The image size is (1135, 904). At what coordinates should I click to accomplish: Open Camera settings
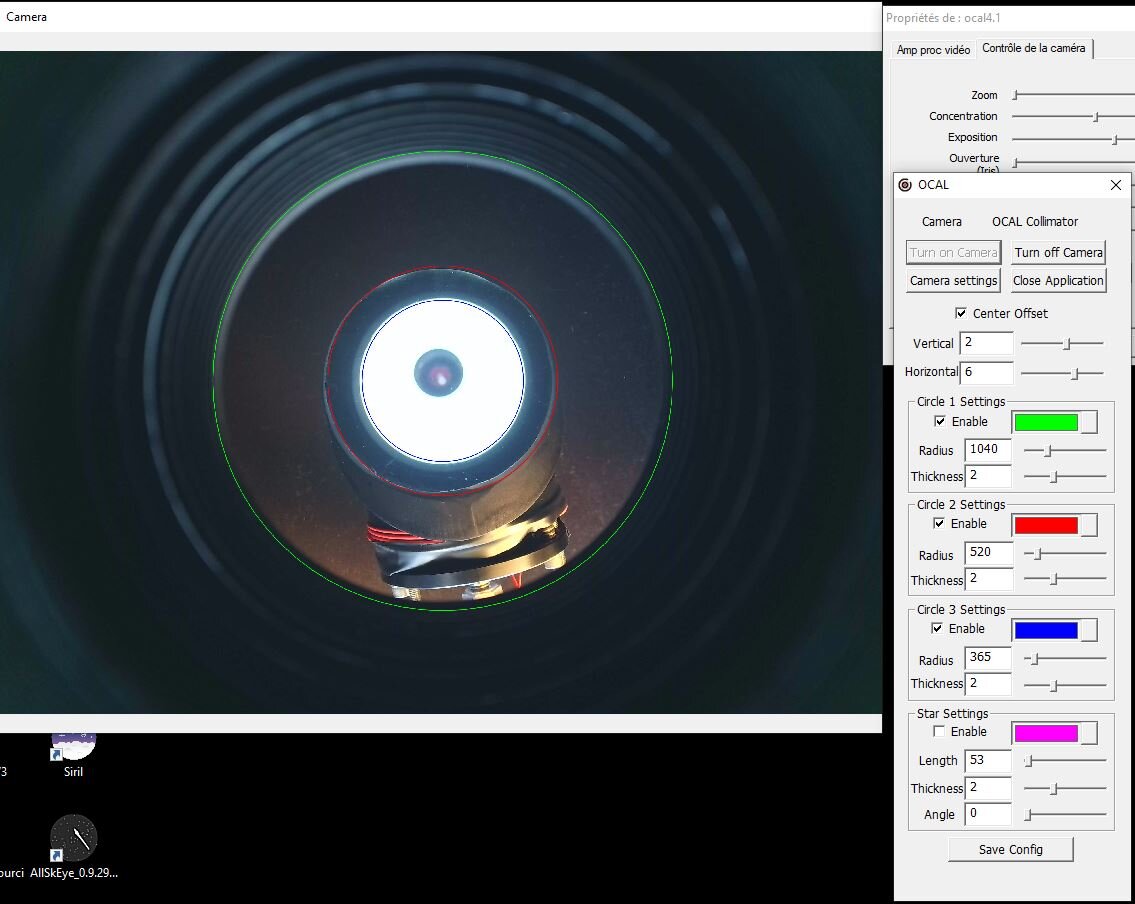(x=953, y=281)
